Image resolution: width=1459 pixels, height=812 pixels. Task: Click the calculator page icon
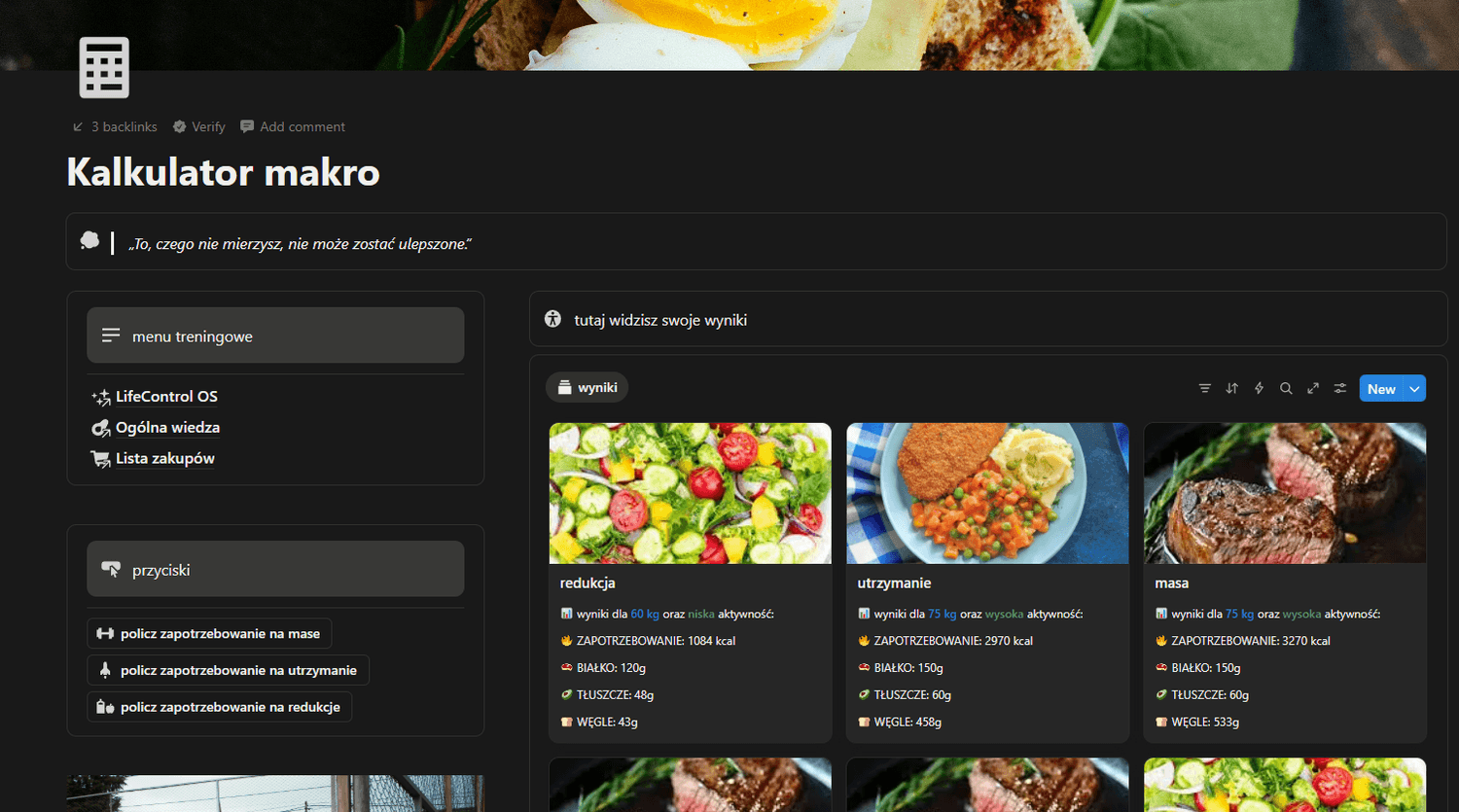[x=104, y=68]
